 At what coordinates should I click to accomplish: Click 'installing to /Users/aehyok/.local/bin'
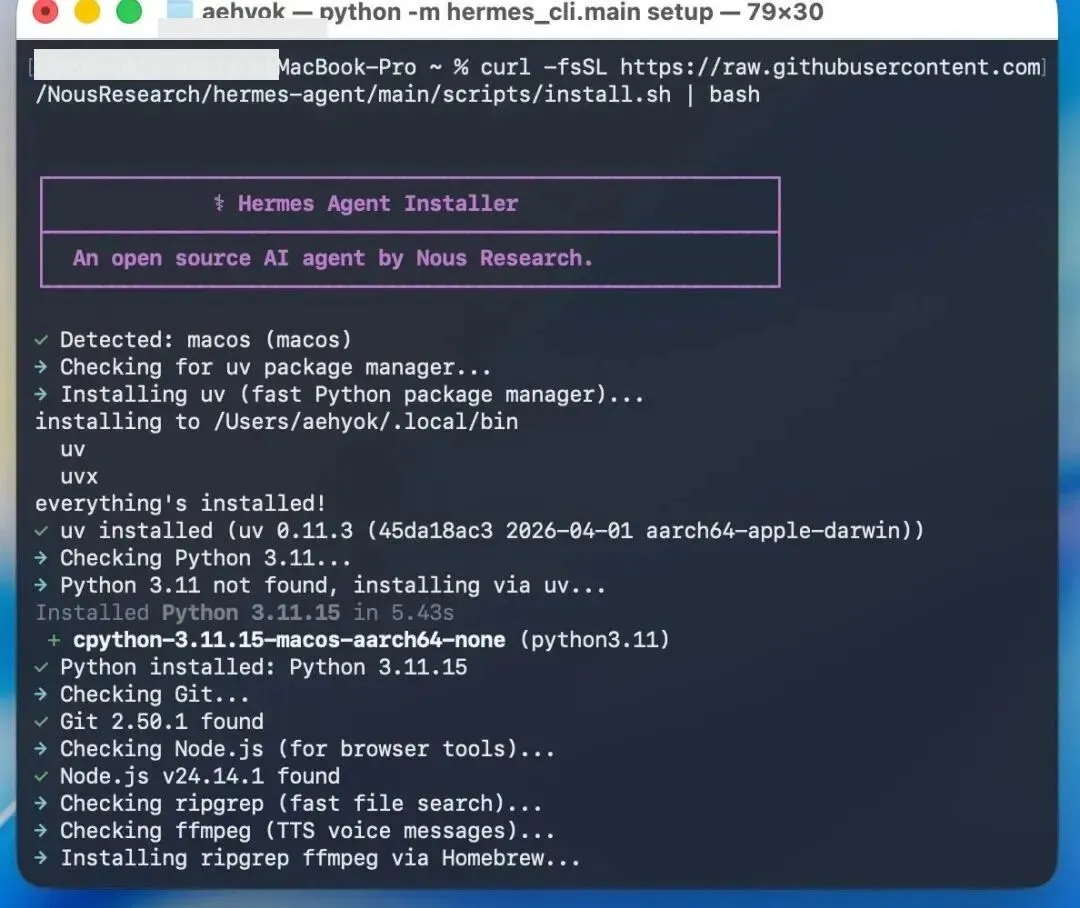click(276, 422)
